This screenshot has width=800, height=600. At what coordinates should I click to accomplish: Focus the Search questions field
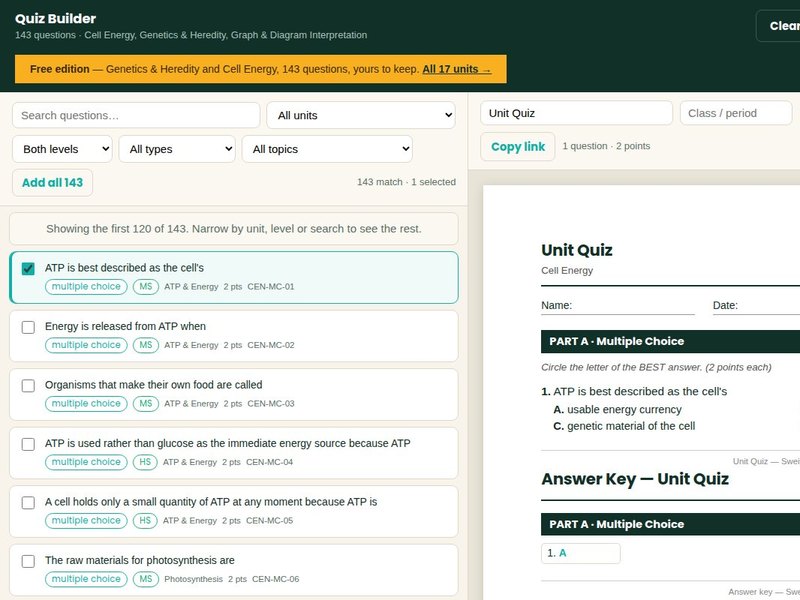click(136, 115)
